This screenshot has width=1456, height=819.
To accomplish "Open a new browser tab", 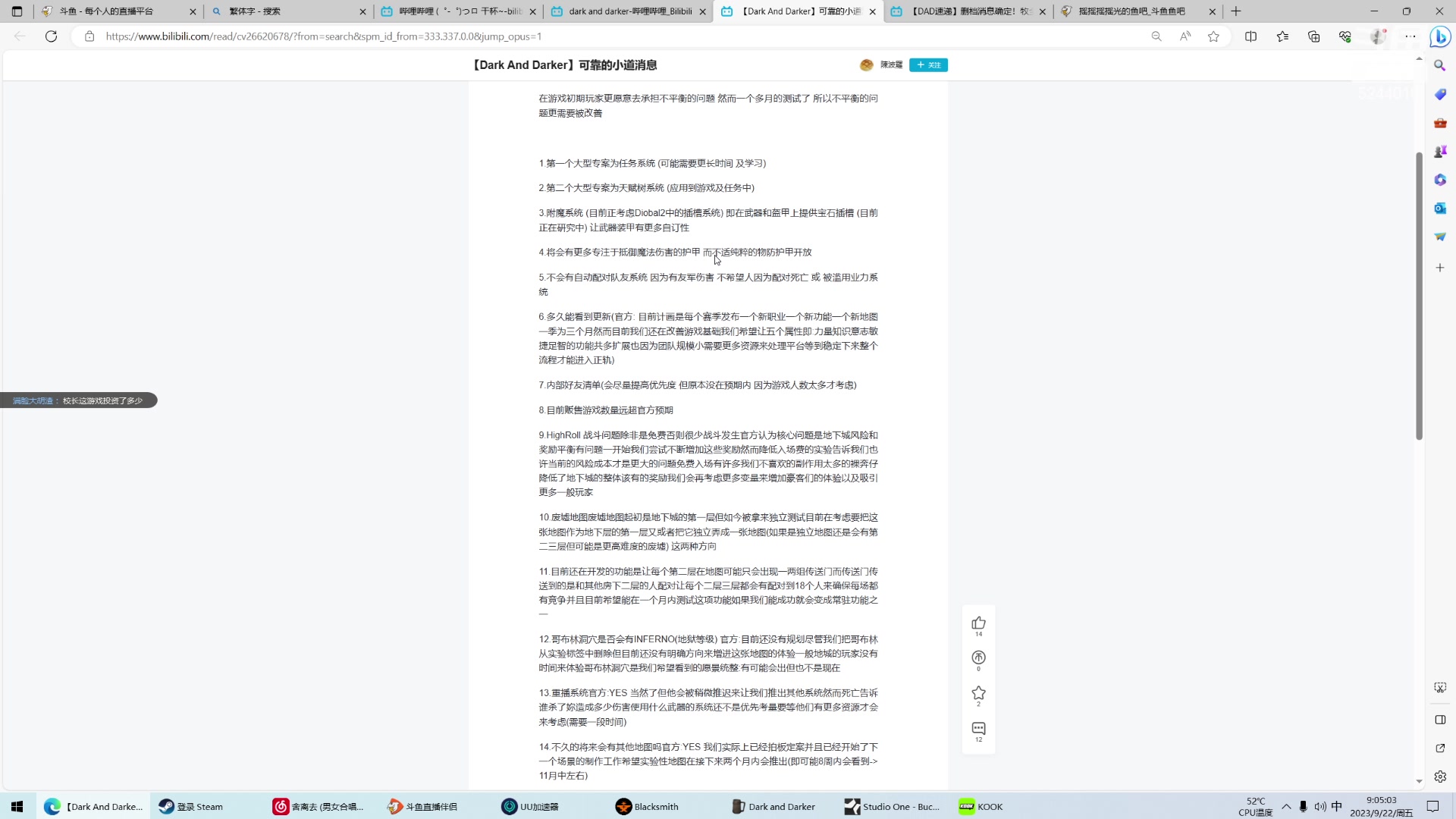I will 1236,11.
